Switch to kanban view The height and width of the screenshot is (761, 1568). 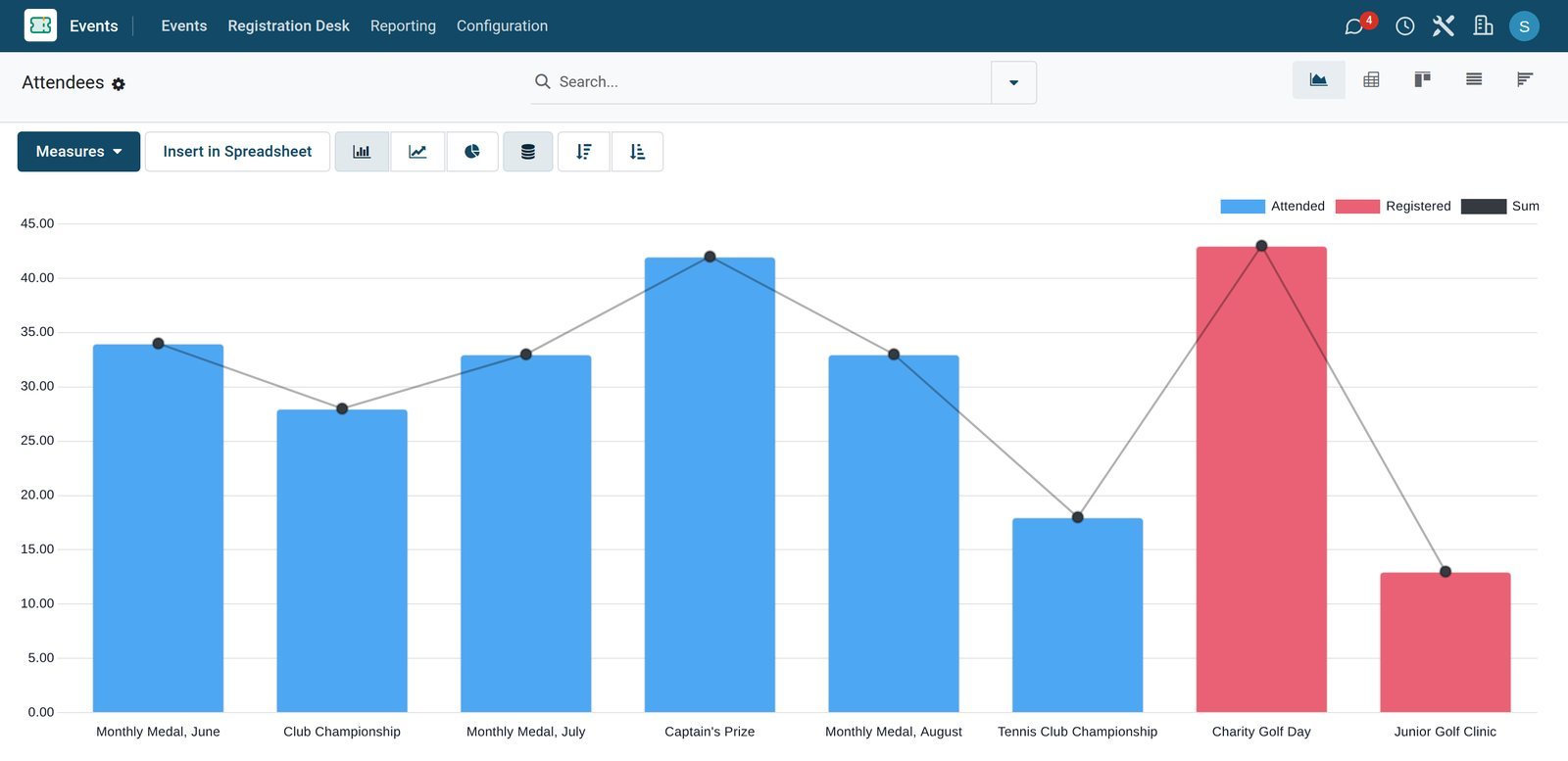point(1422,80)
